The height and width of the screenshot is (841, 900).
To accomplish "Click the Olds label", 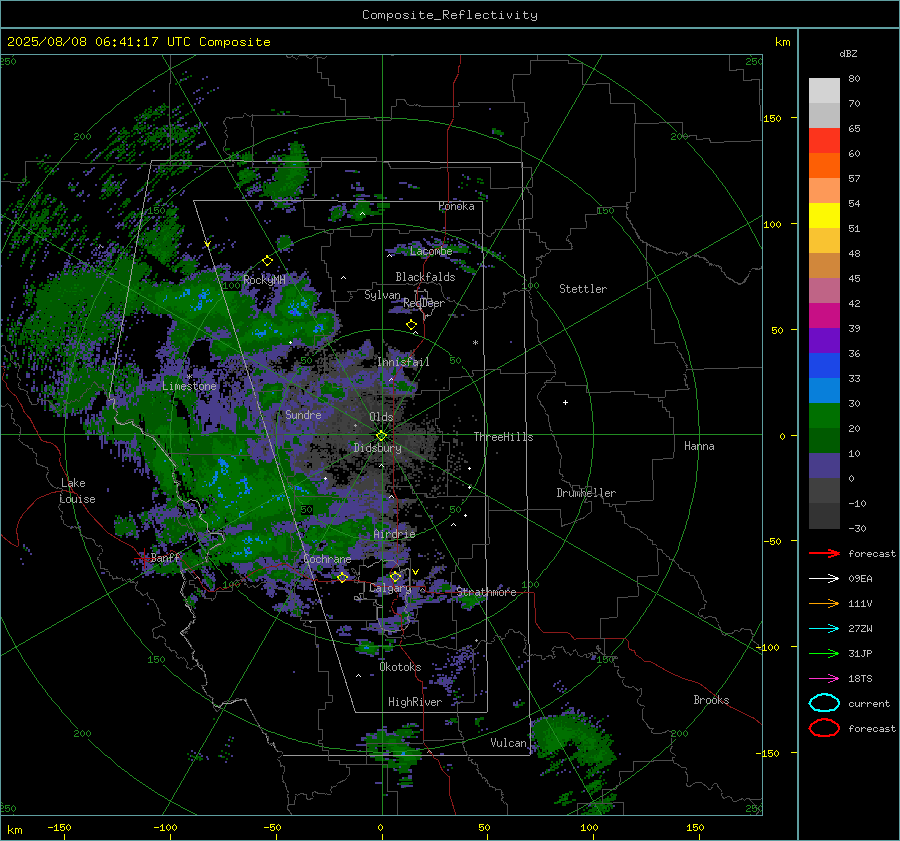I will pos(381,417).
